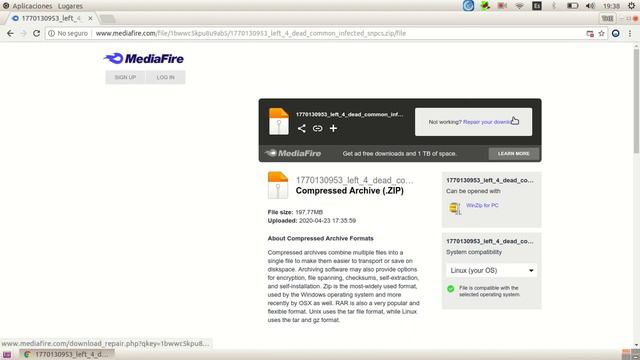640x360 pixels.
Task: Click the MediaFire logo in the ad banner
Action: pyautogui.click(x=293, y=153)
